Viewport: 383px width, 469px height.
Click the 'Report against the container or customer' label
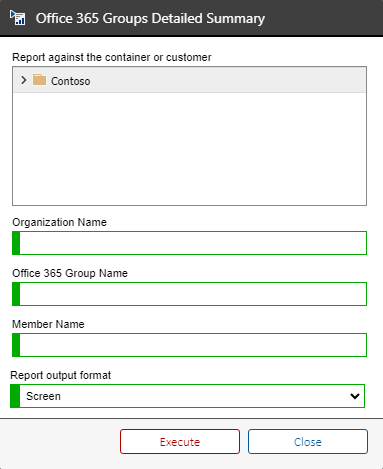[x=112, y=57]
